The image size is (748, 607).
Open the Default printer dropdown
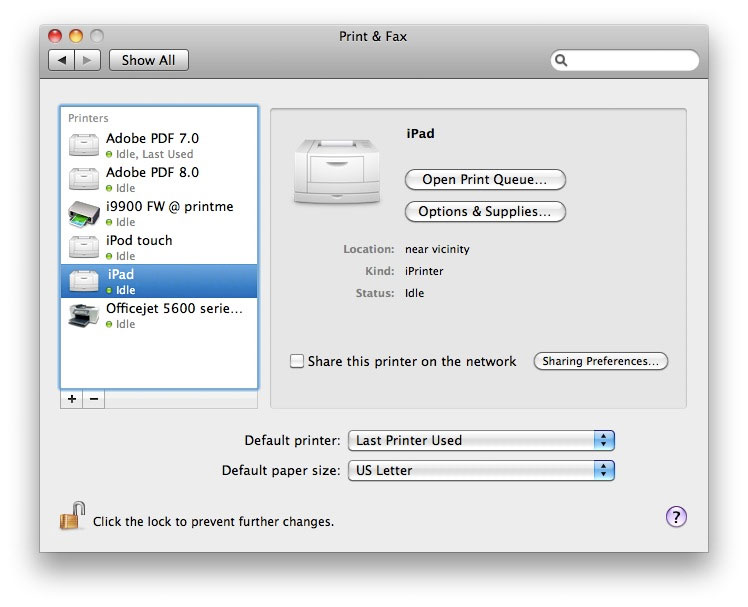(481, 440)
